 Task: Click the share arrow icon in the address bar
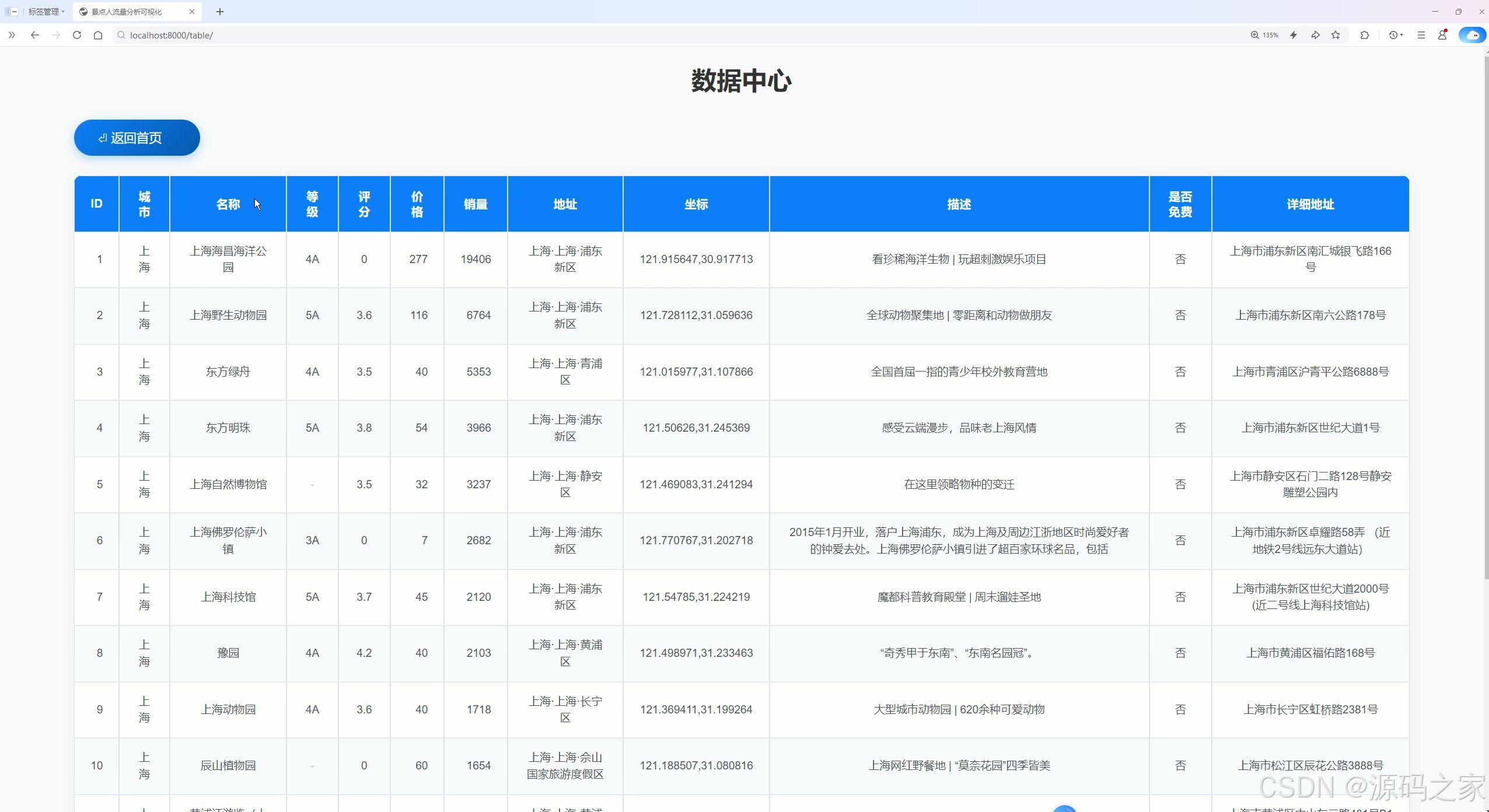pos(1316,35)
